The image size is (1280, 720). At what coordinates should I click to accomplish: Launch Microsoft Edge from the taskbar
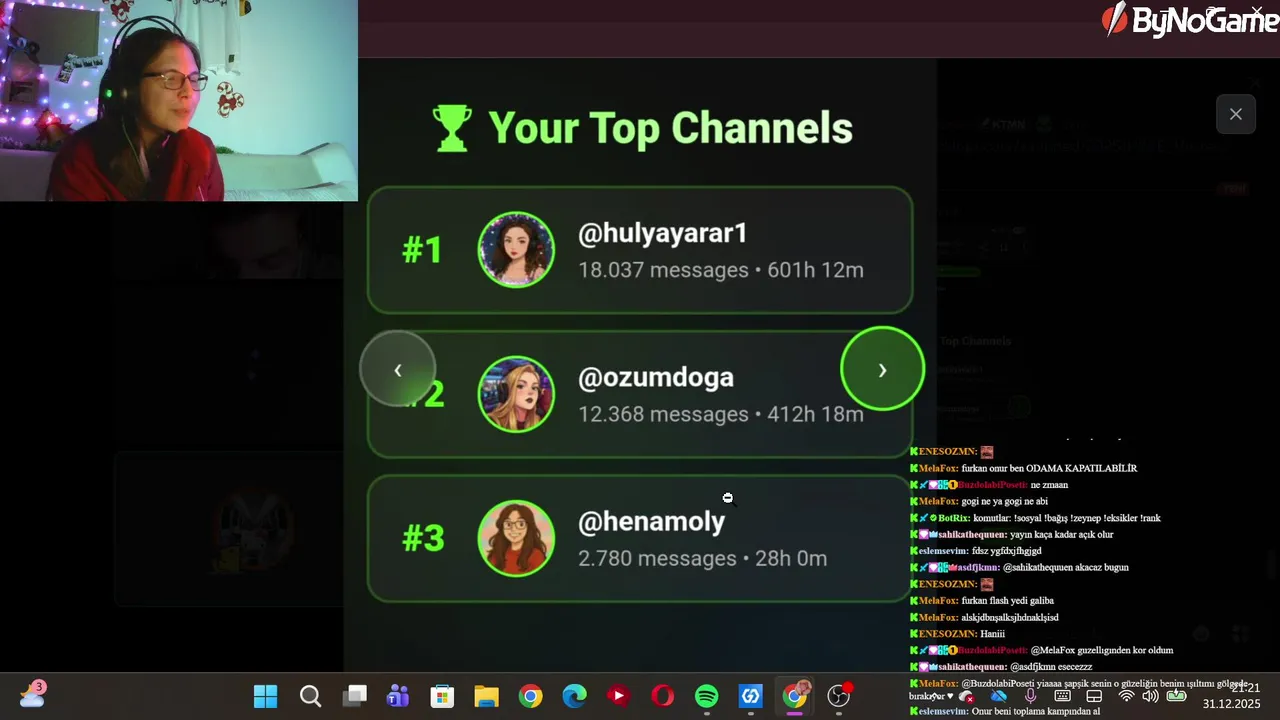[574, 696]
